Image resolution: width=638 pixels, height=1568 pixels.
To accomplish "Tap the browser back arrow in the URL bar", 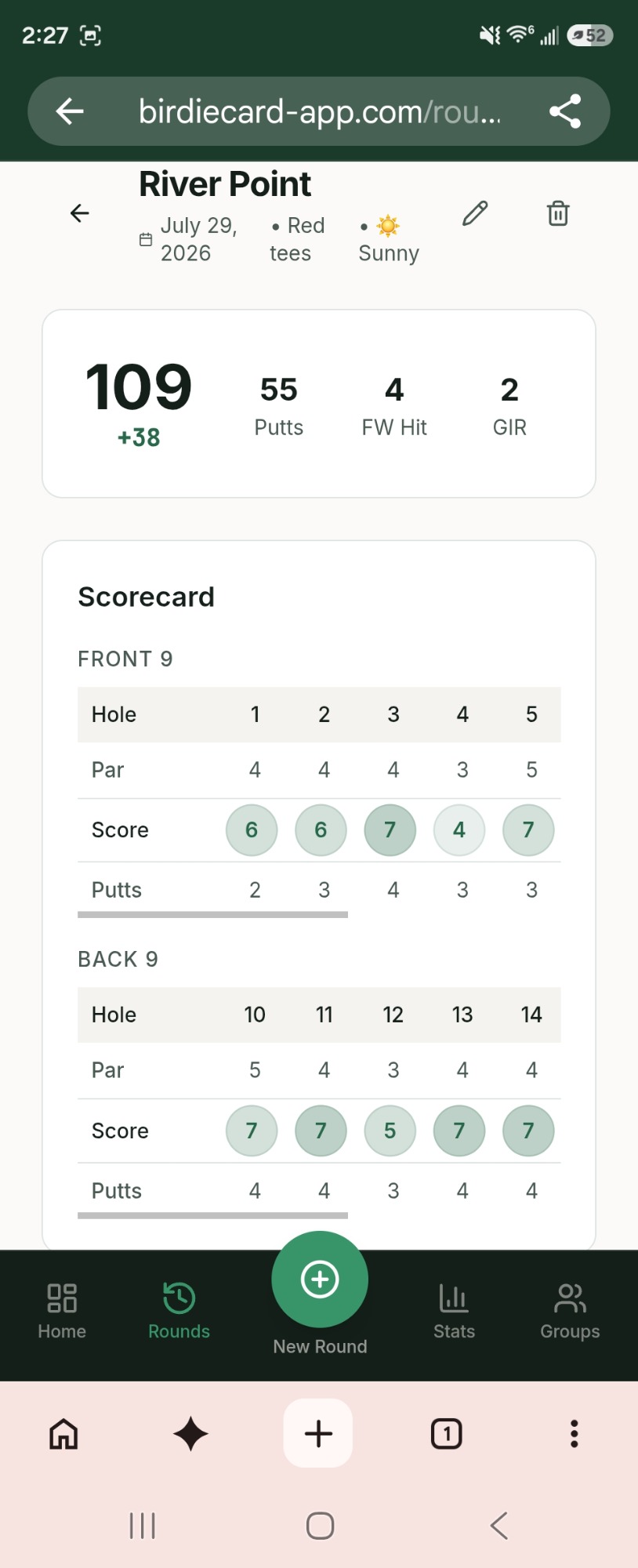I will (x=70, y=111).
